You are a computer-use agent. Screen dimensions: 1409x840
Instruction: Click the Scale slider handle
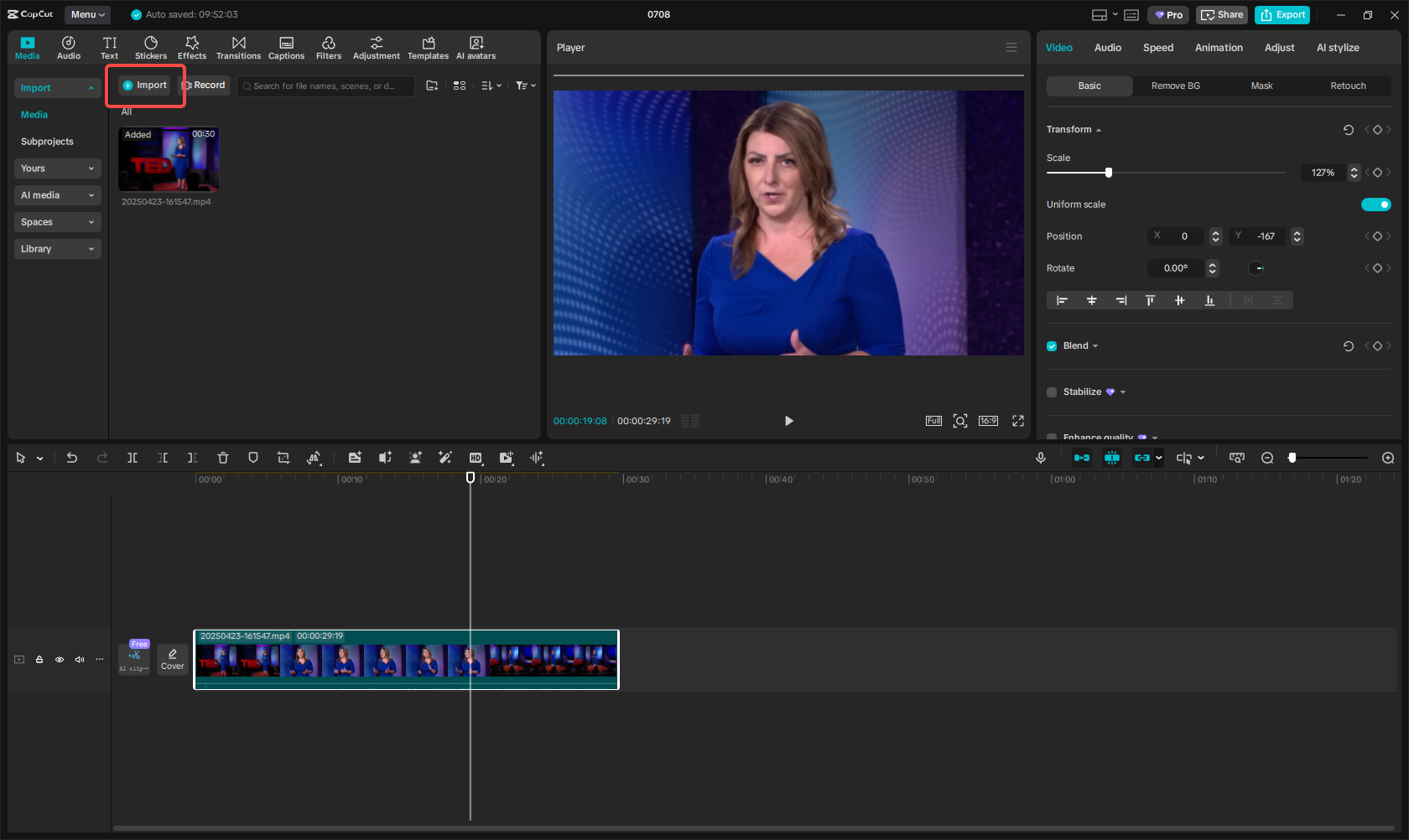[1109, 173]
